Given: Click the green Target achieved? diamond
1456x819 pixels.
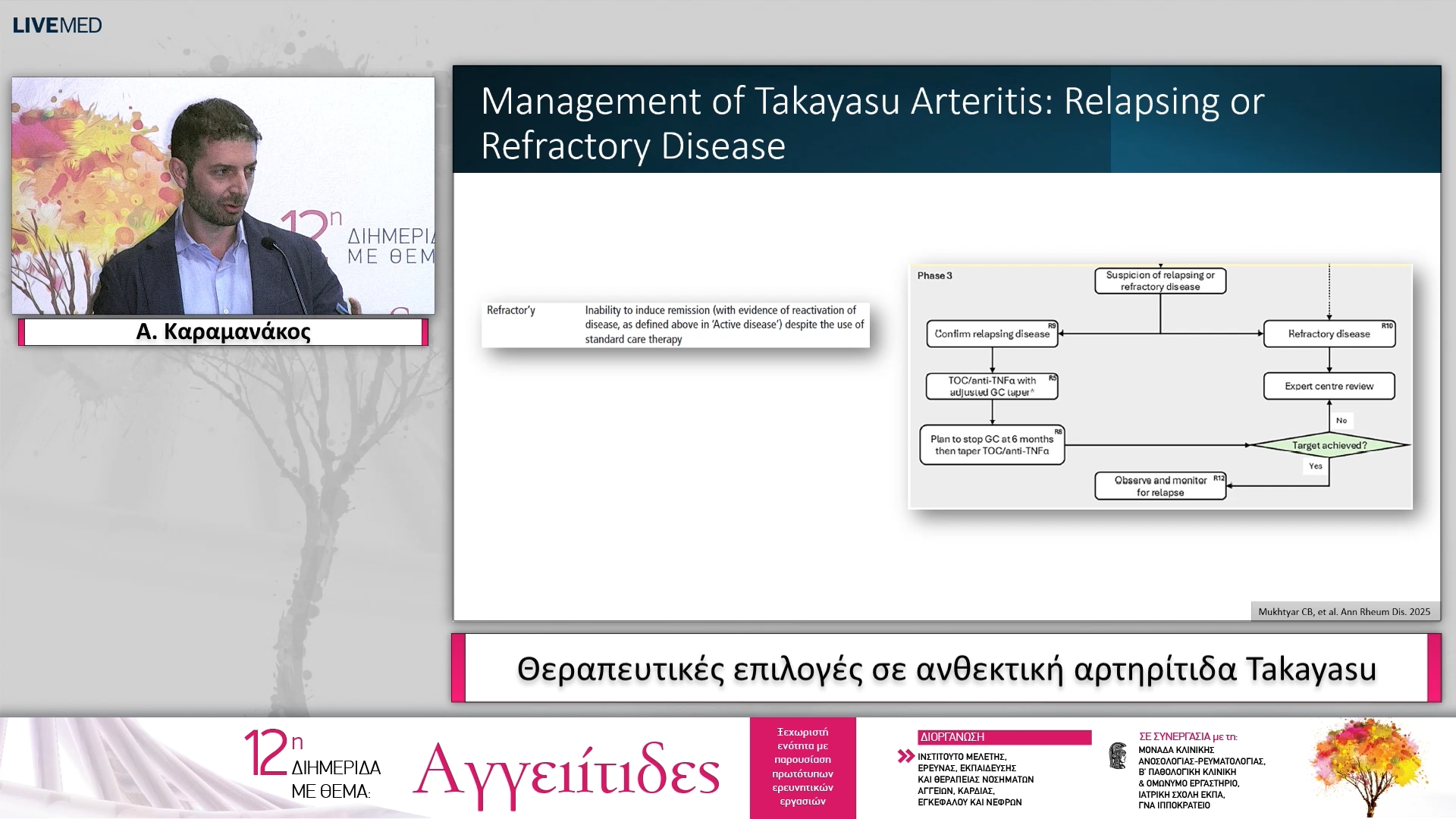Looking at the screenshot, I should [1329, 445].
